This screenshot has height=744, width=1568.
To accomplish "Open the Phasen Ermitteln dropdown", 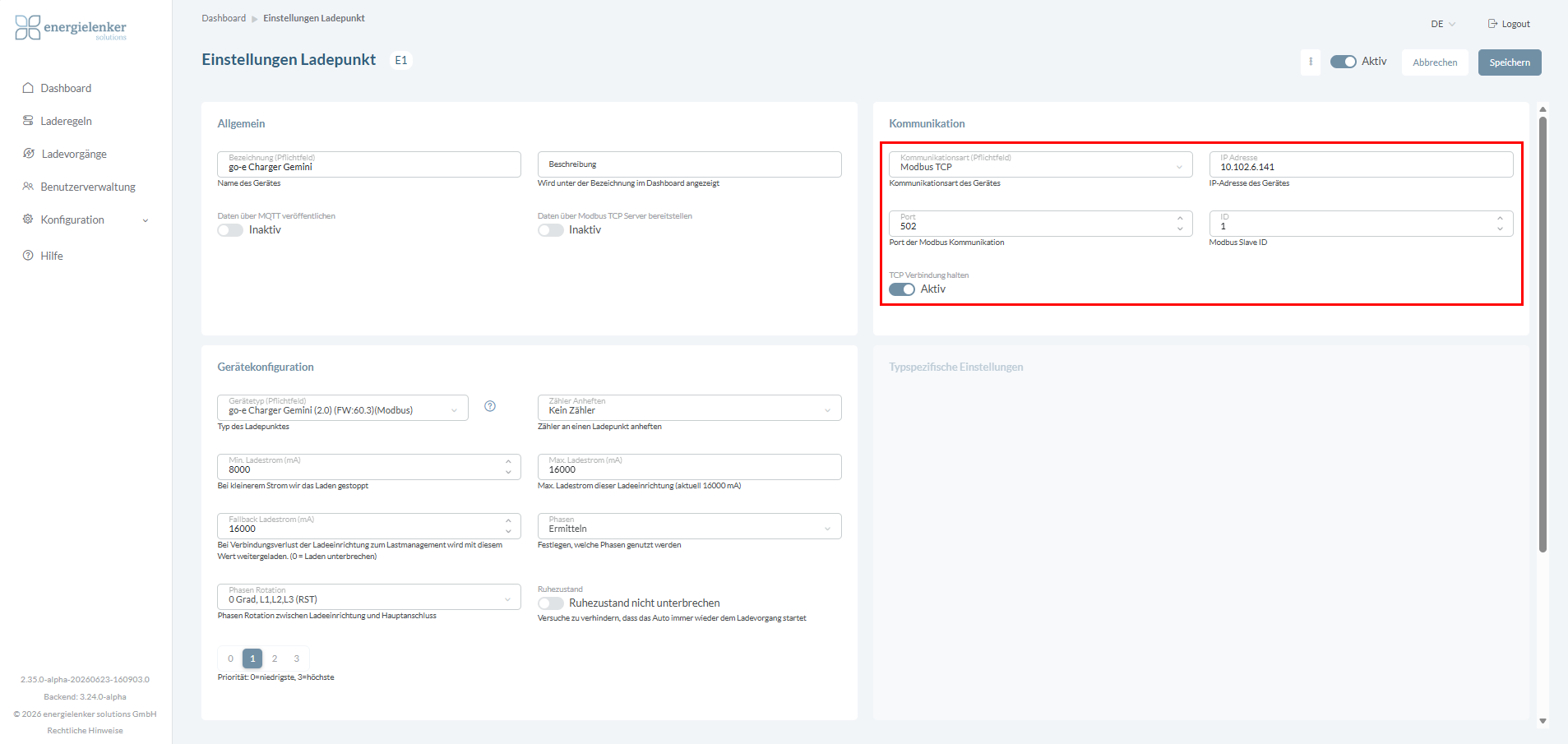I will click(689, 526).
